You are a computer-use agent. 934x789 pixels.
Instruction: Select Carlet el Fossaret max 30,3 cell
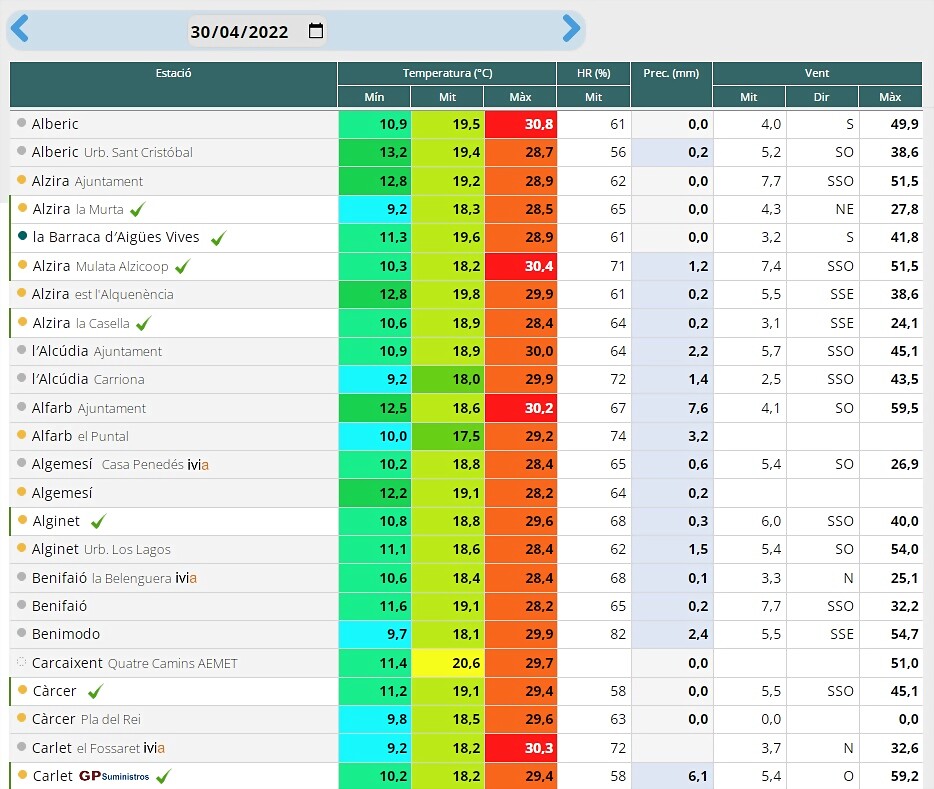point(521,748)
